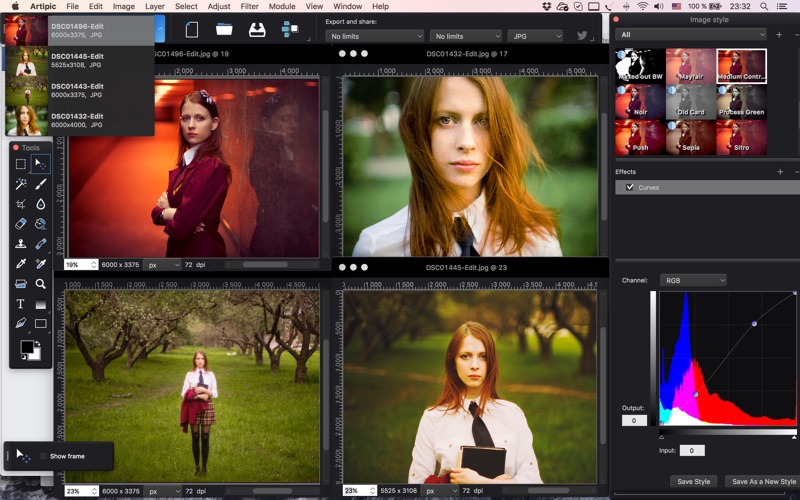Image resolution: width=800 pixels, height=500 pixels.
Task: Select the Pen feather tool
Action: click(x=20, y=323)
